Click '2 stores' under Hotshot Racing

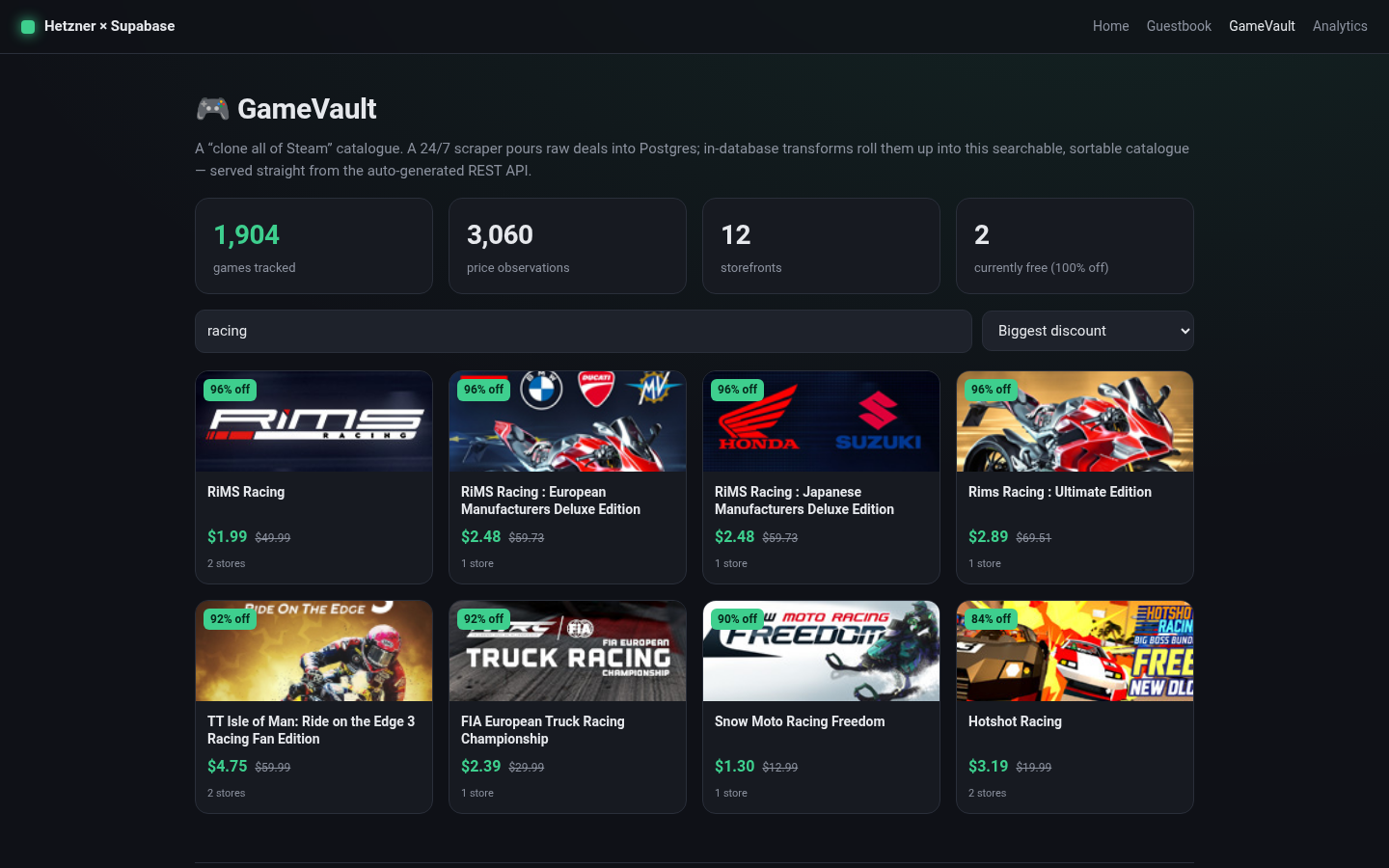(x=988, y=793)
